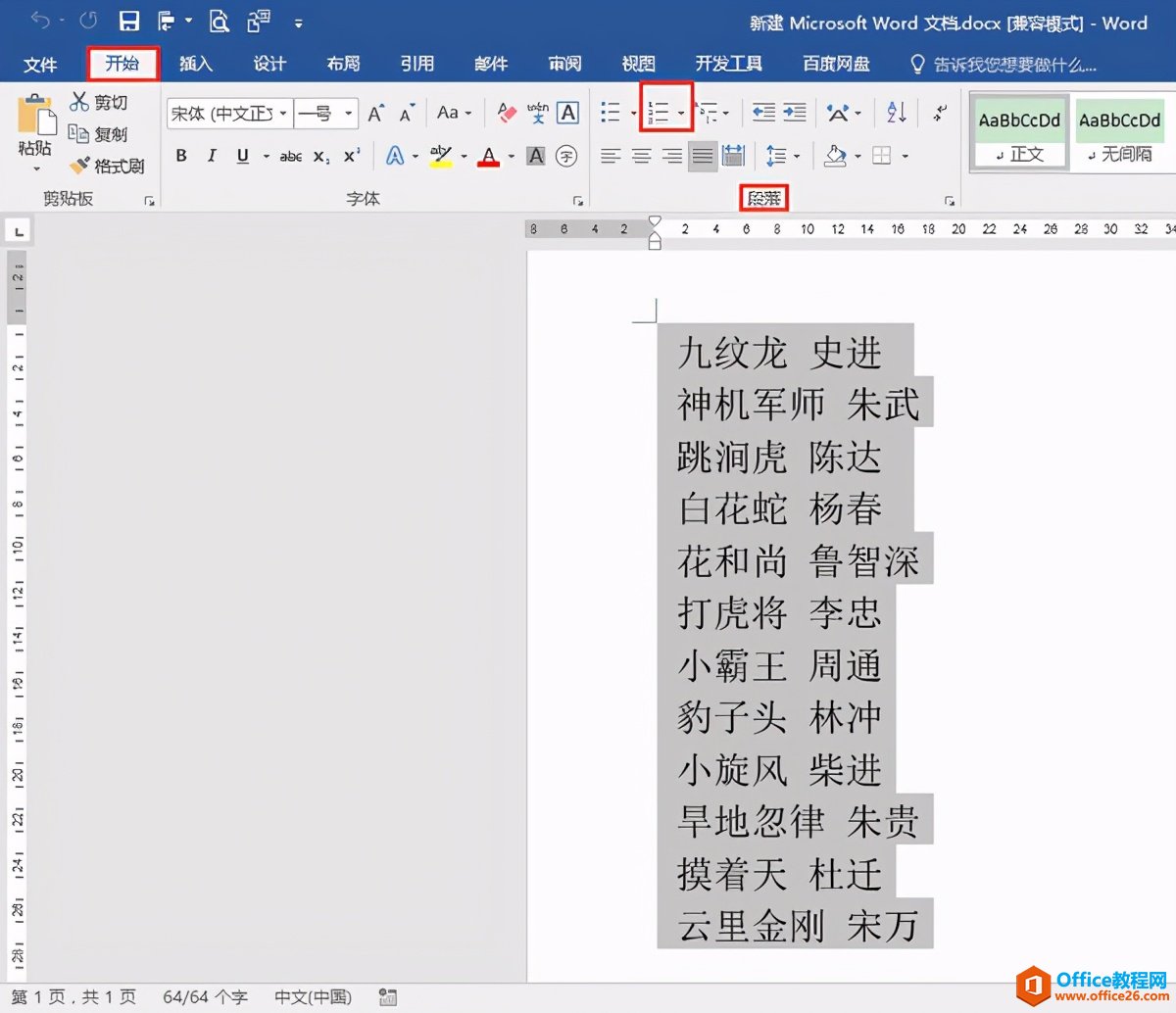Screen dimensions: 1176x1013
Task: Click the decrease indent icon
Action: (x=763, y=113)
